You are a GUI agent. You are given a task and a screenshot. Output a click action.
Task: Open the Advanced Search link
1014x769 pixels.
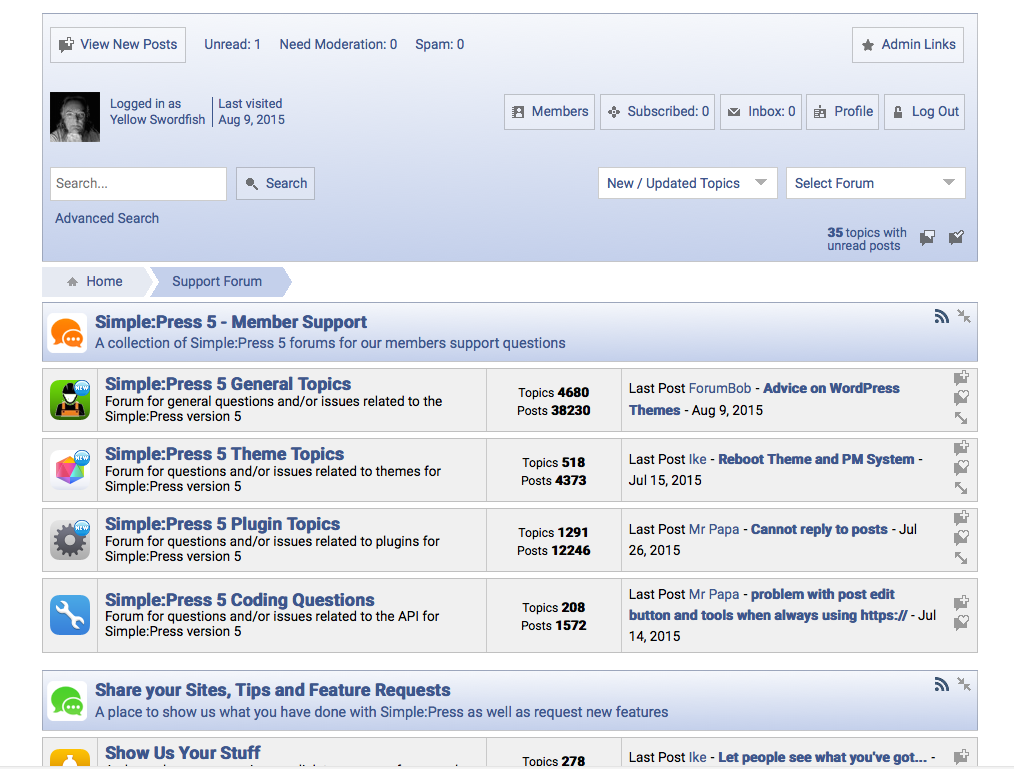tap(107, 218)
